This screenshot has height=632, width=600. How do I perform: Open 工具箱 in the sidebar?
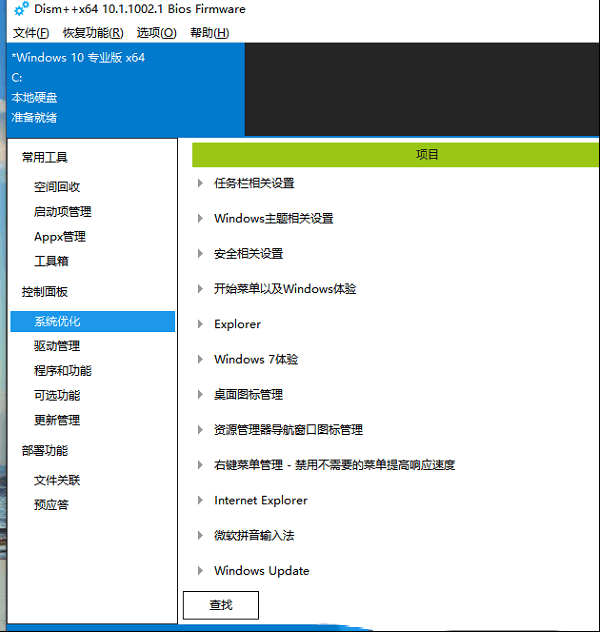[x=51, y=261]
